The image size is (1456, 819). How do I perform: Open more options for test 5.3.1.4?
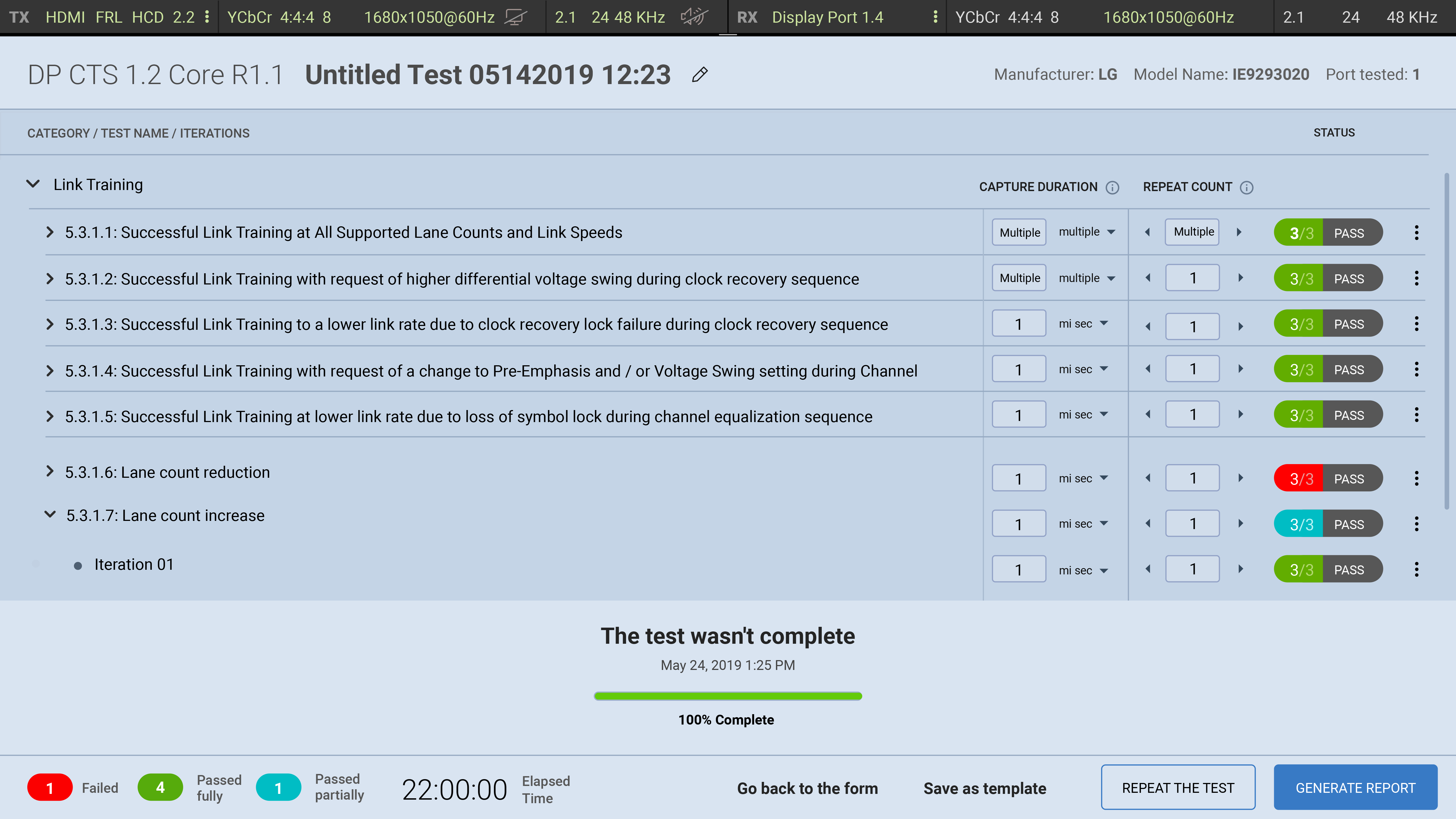tap(1416, 369)
